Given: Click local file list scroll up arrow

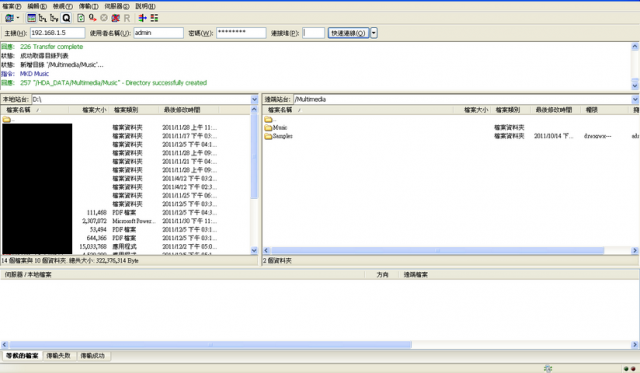Looking at the screenshot, I should coord(254,110).
